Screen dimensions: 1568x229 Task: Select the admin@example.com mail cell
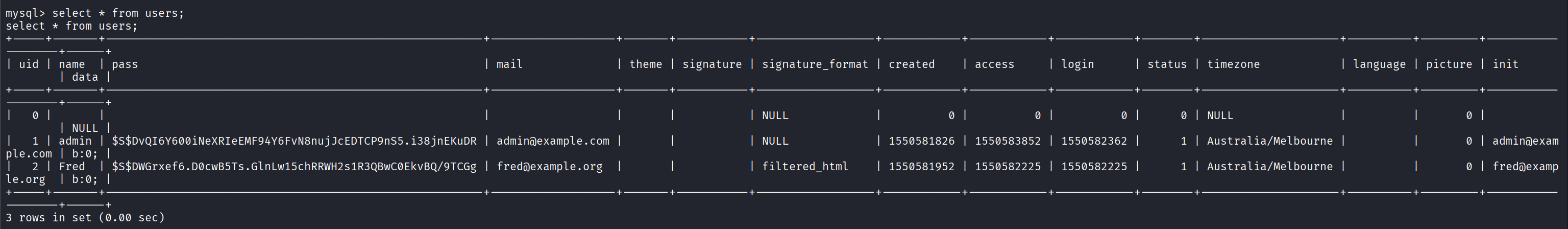(553, 141)
